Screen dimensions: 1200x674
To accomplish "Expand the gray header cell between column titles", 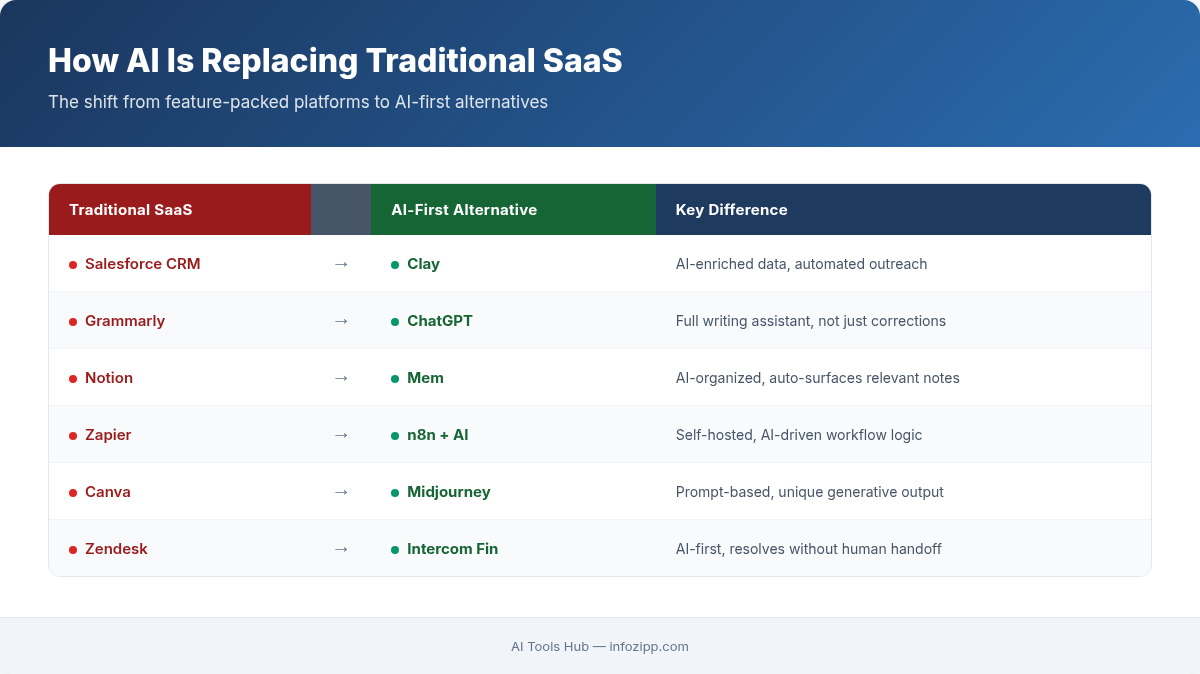I will 341,209.
